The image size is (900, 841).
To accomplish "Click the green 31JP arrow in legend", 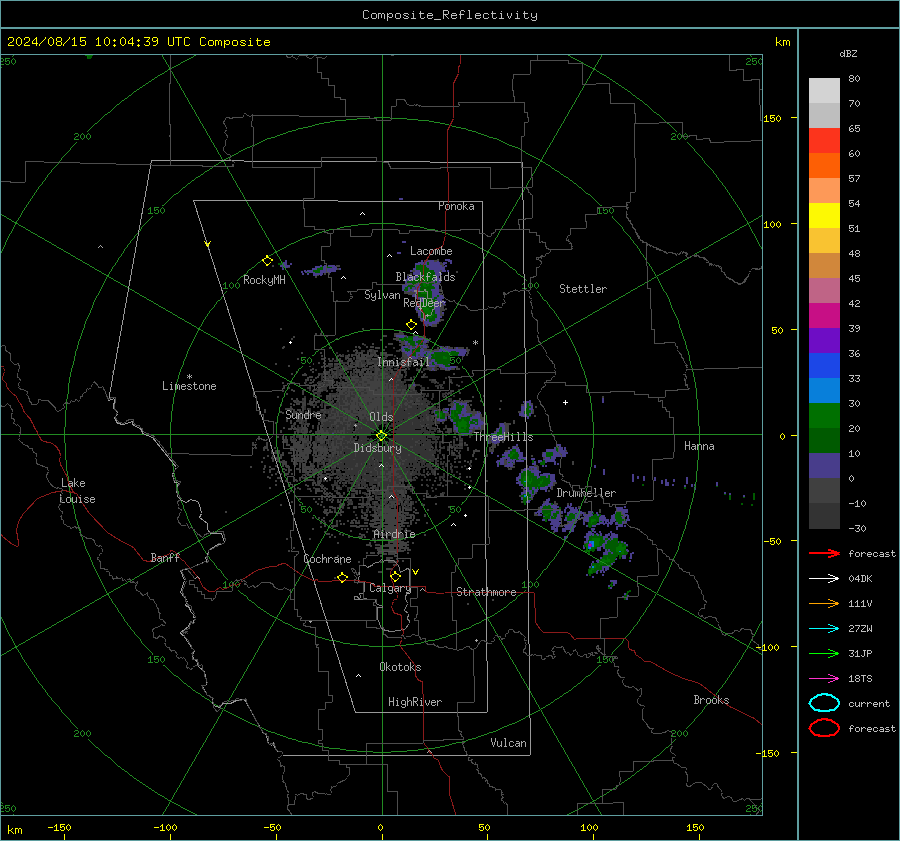I will point(824,653).
